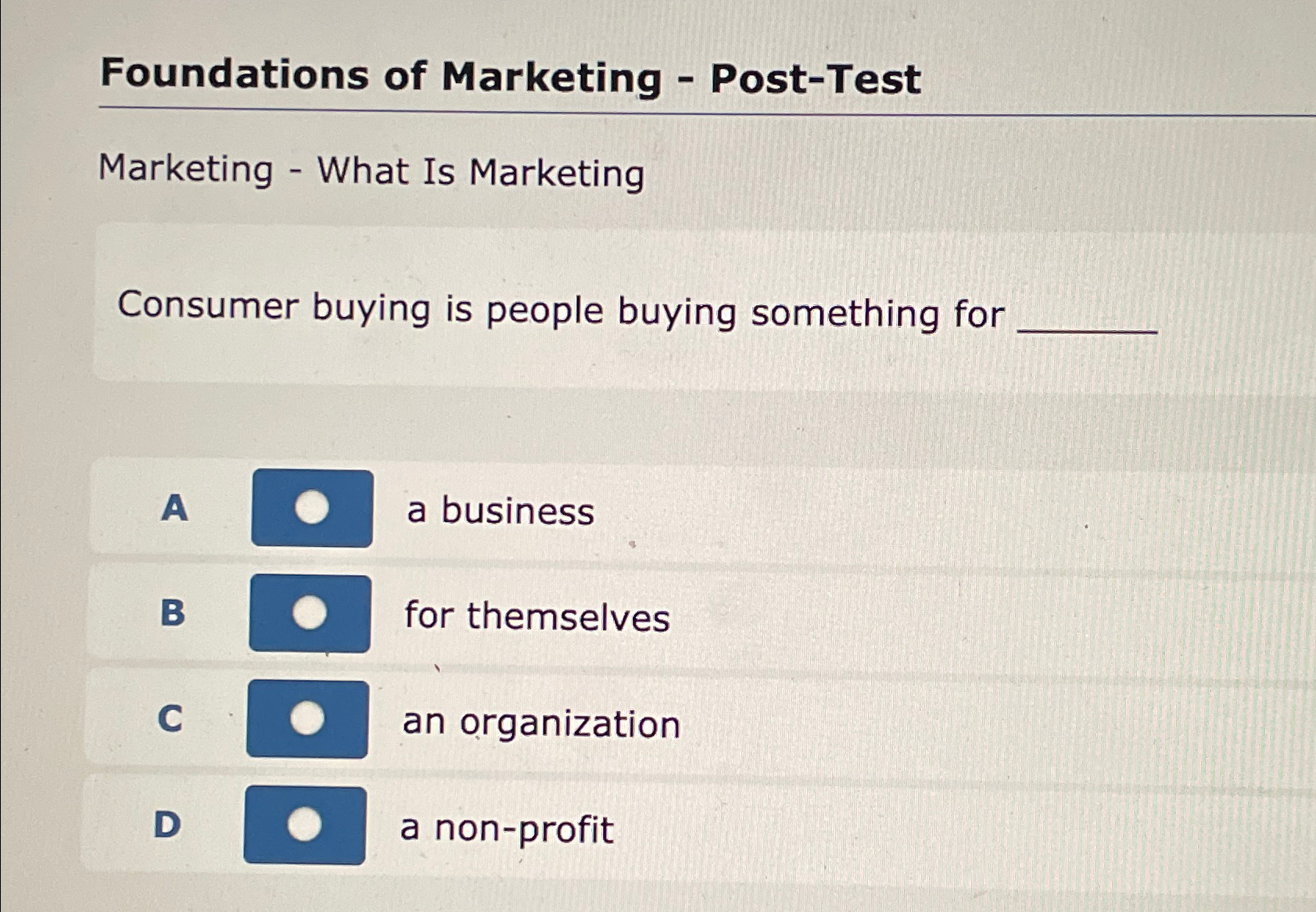The height and width of the screenshot is (912, 1316).
Task: Choose the answer 'a business'
Action: 498,510
